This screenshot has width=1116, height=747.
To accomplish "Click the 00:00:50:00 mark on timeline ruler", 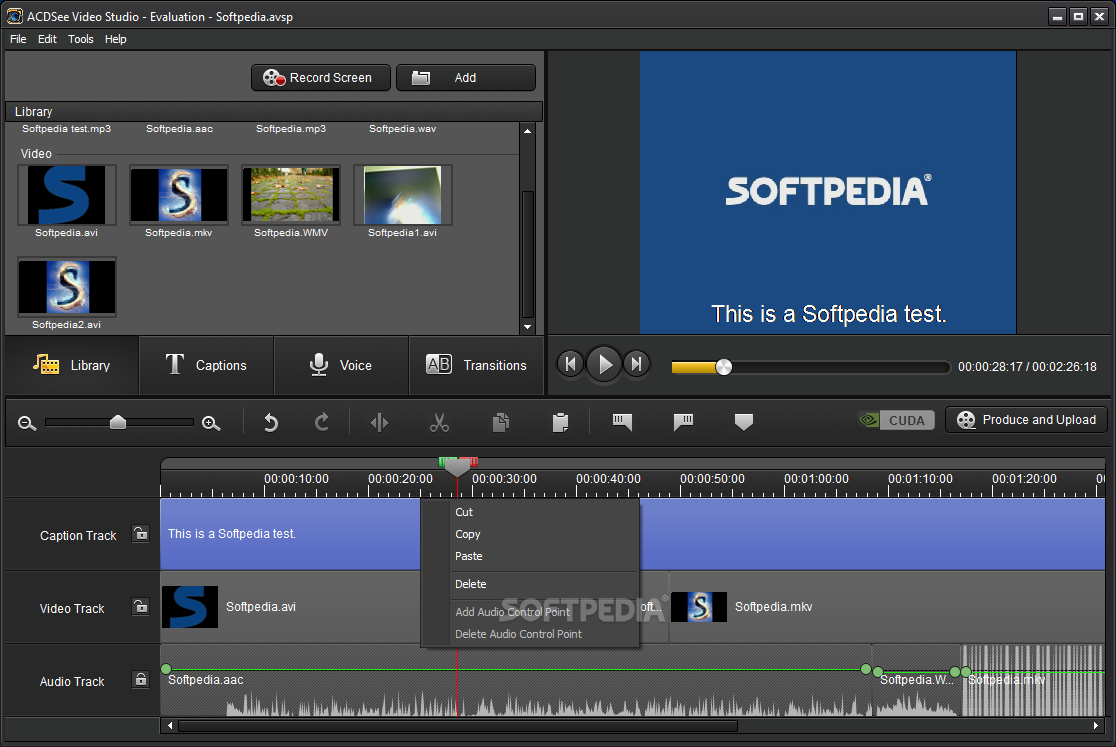I will pos(712,479).
